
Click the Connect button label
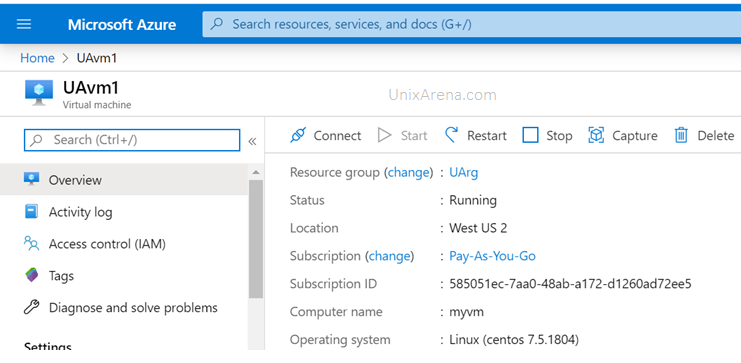pos(337,136)
